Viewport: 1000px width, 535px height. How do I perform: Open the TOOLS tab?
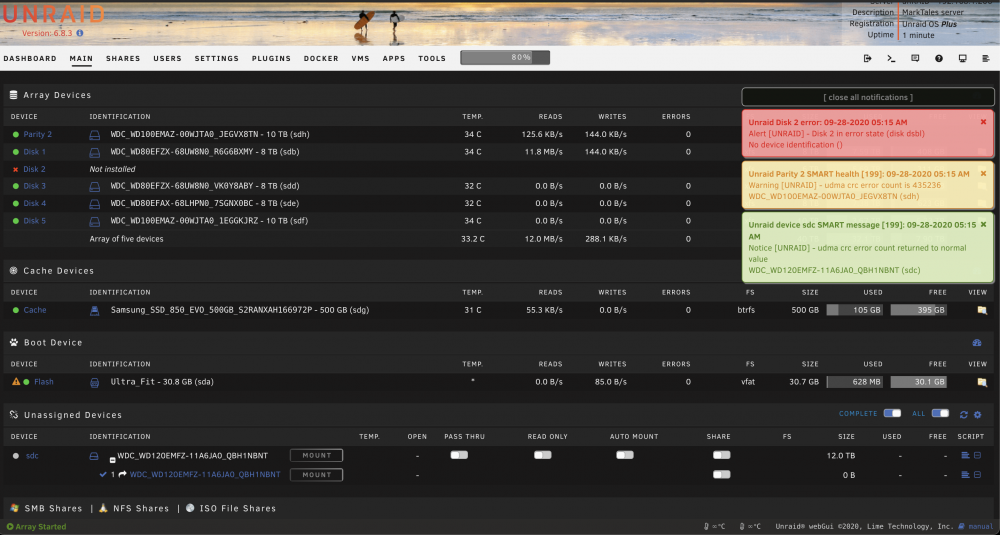coord(432,58)
